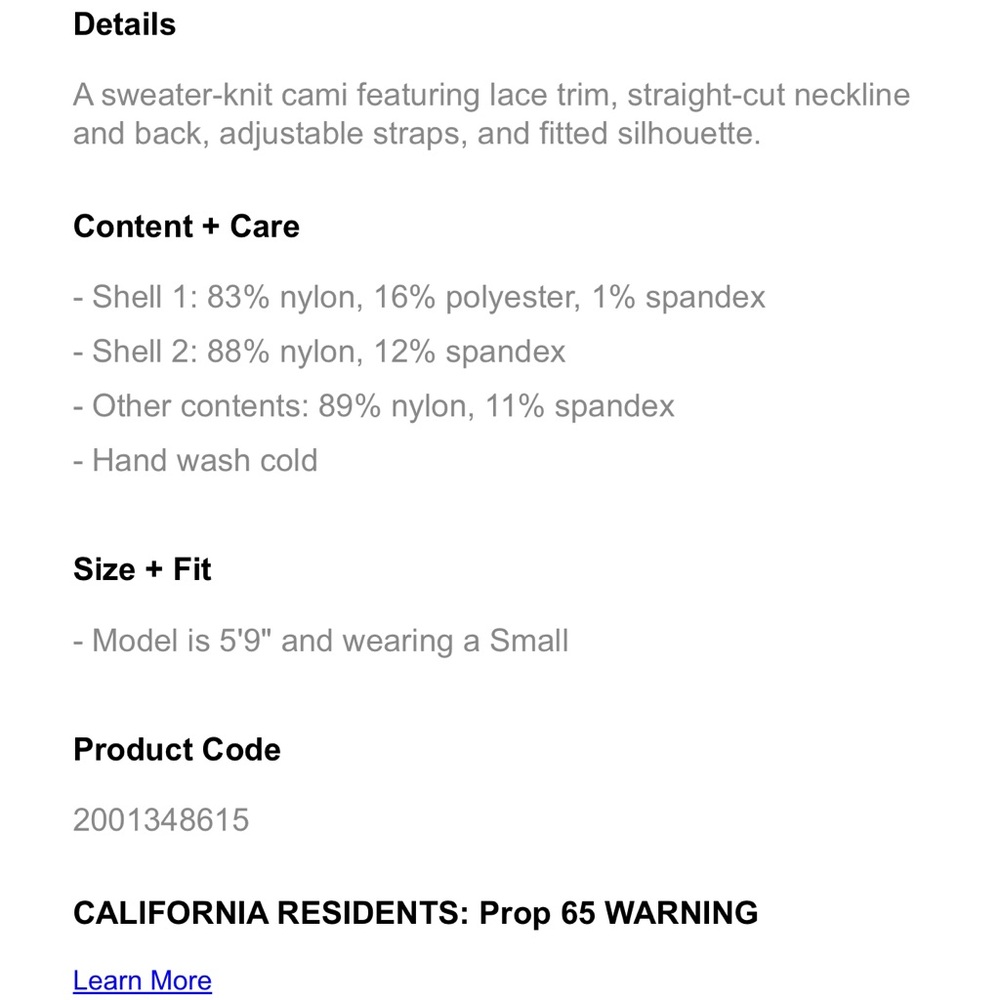
Task: Click the Size + Fit heading
Action: 142,569
